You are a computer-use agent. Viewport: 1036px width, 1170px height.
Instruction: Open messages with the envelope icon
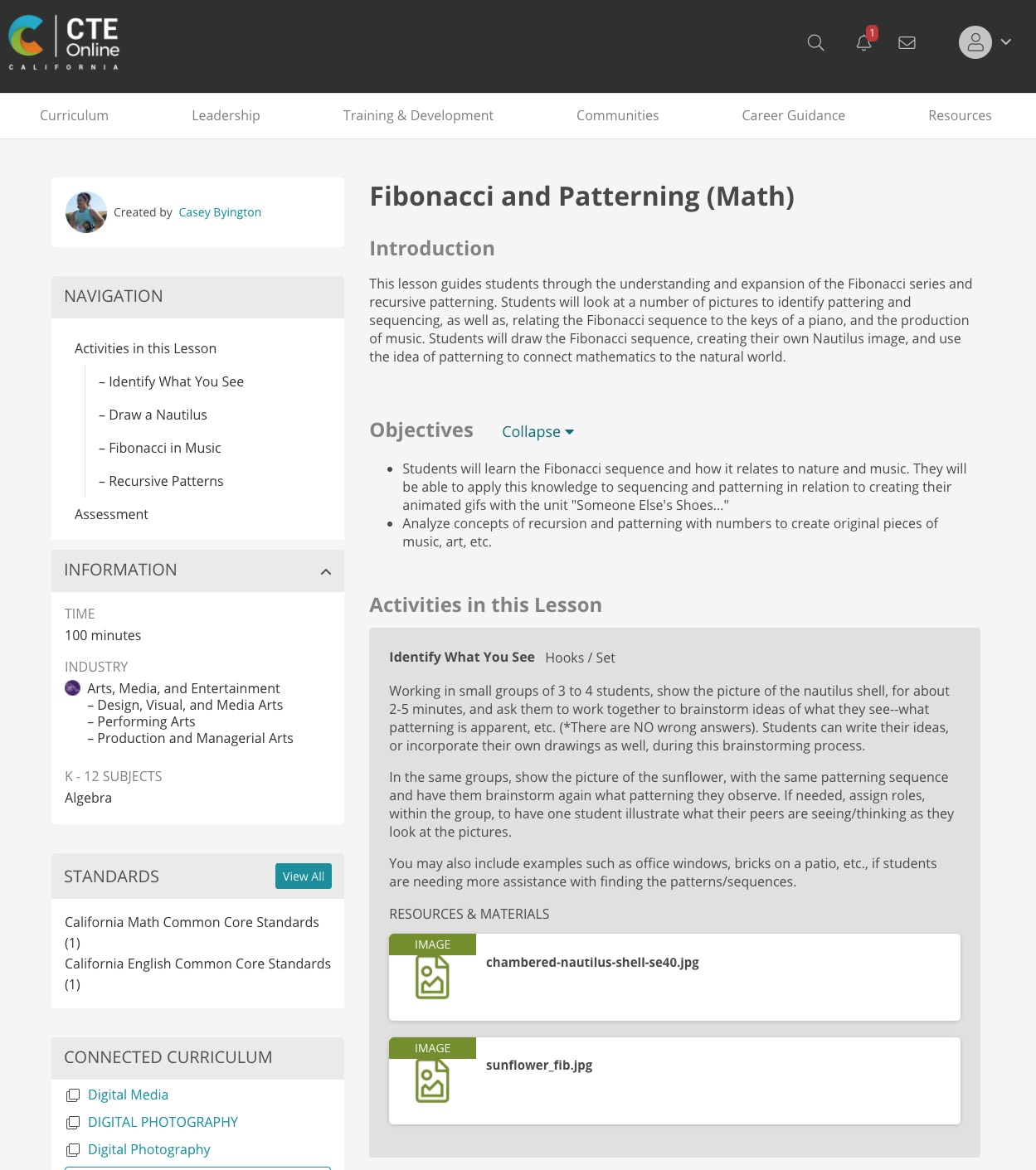907,42
